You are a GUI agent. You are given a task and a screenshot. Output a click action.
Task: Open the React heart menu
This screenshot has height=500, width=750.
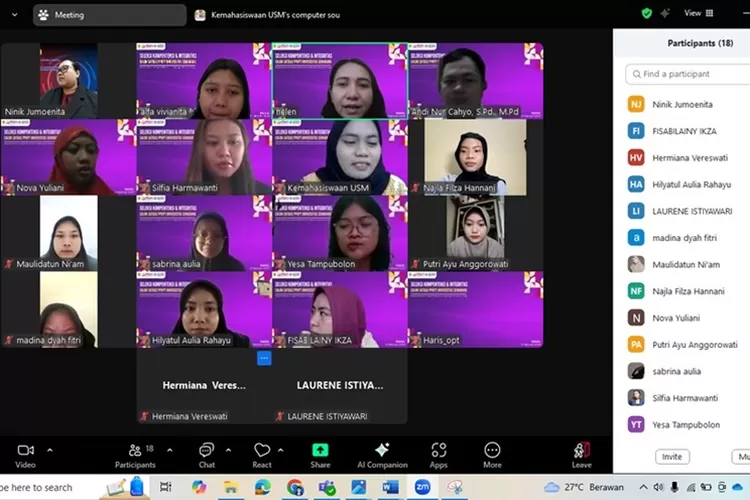coord(262,456)
